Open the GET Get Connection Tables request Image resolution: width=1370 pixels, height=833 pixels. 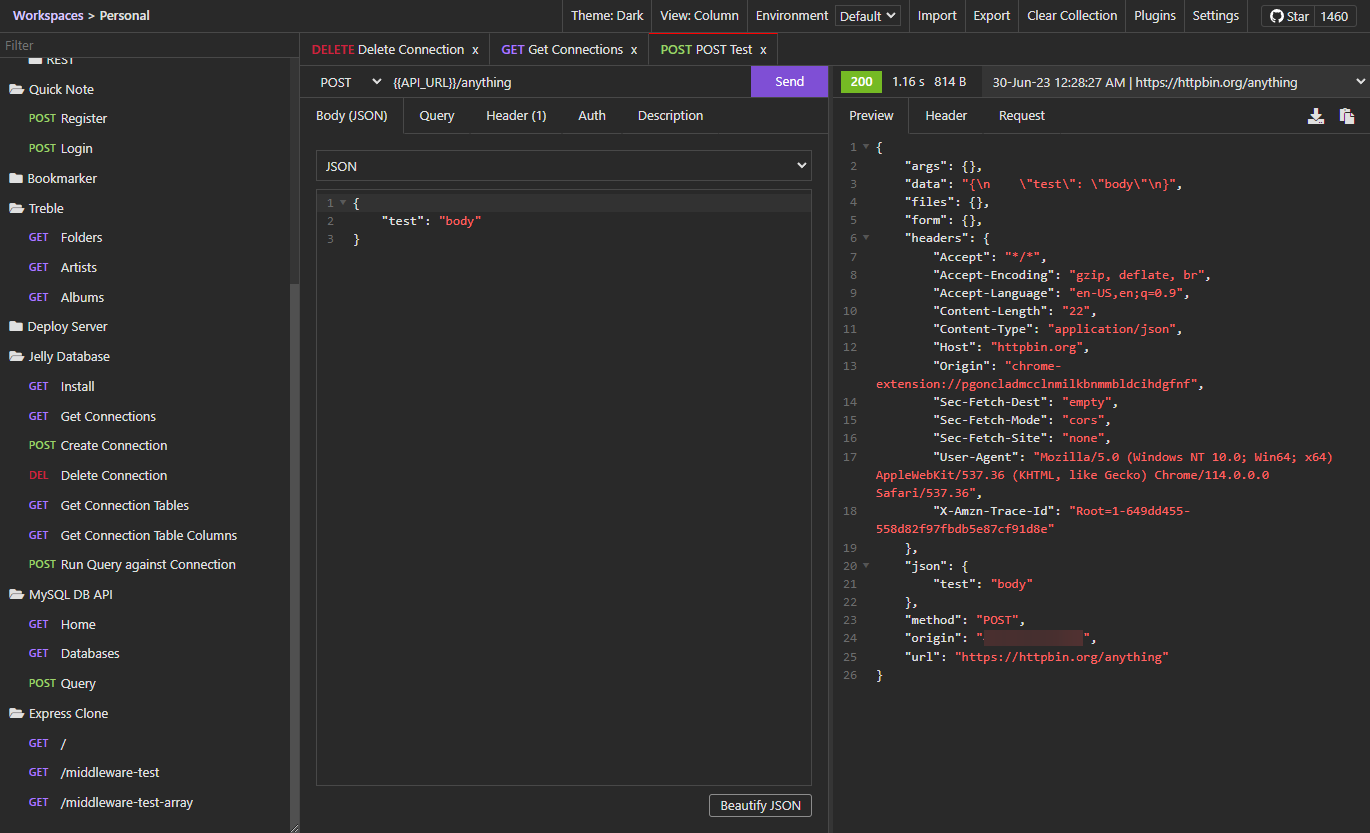coord(109,506)
